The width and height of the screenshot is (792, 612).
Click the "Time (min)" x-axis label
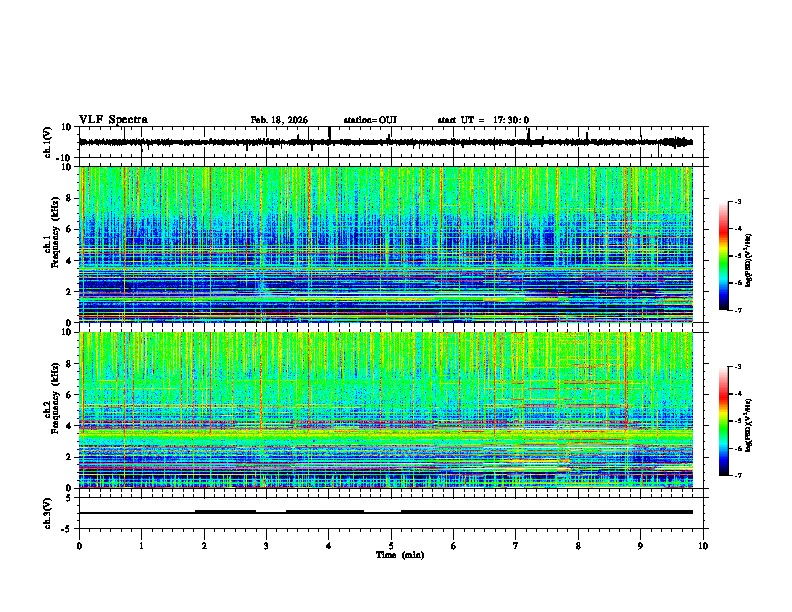coord(400,555)
